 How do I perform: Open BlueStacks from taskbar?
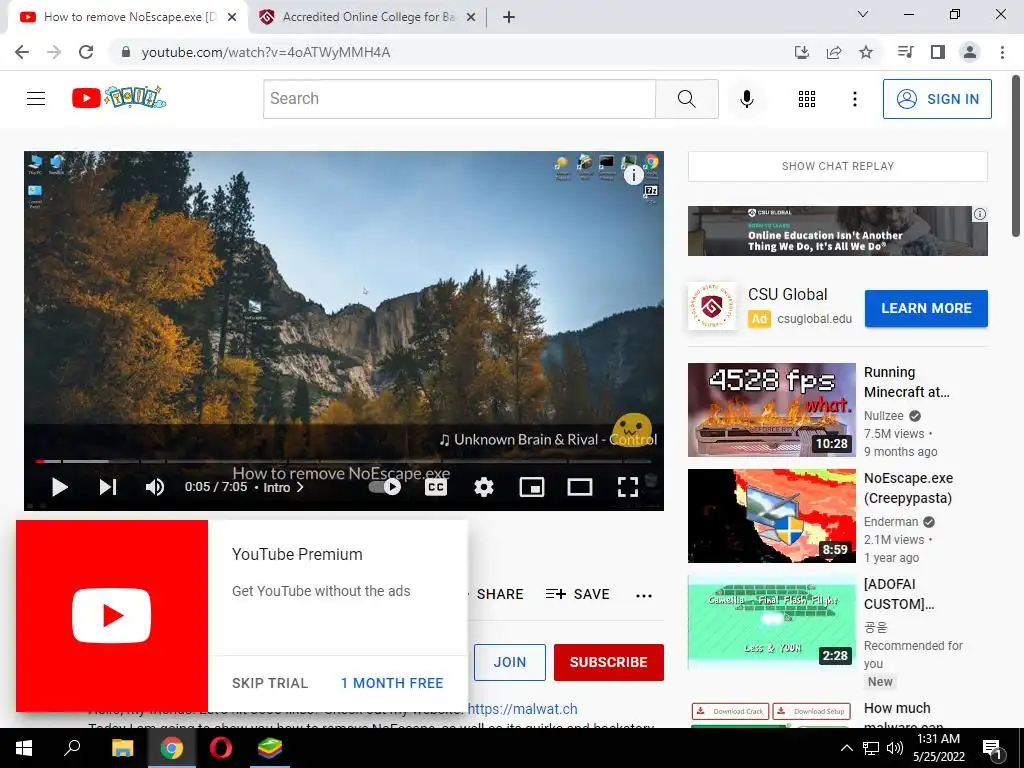(x=269, y=748)
